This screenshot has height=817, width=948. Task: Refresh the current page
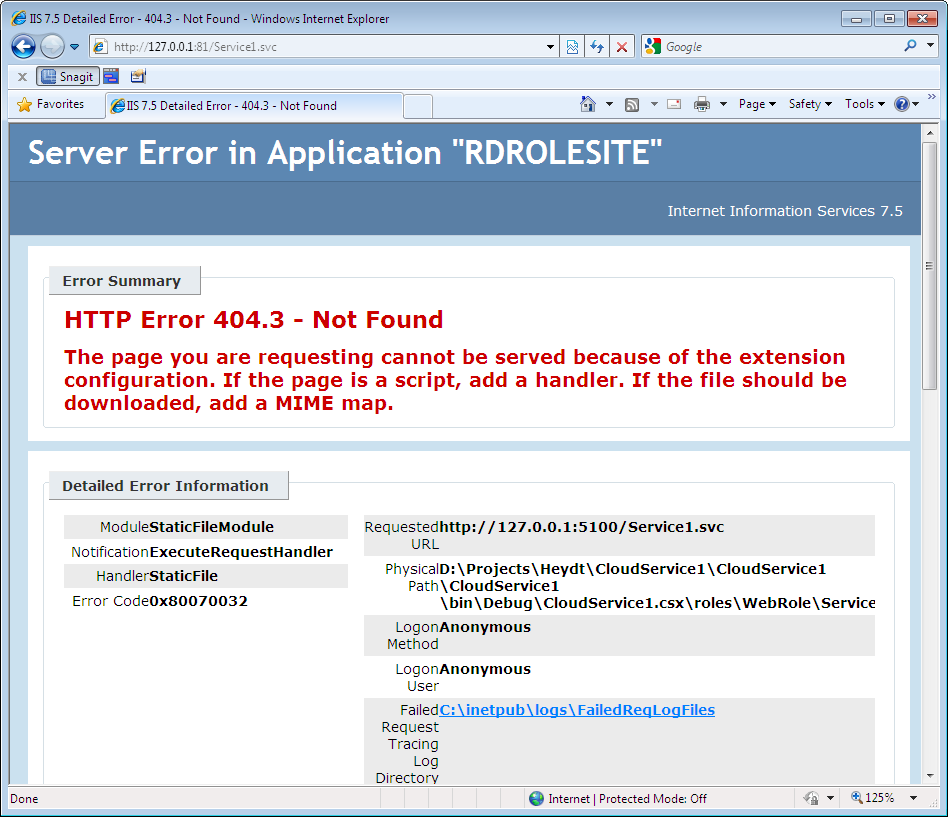(597, 47)
